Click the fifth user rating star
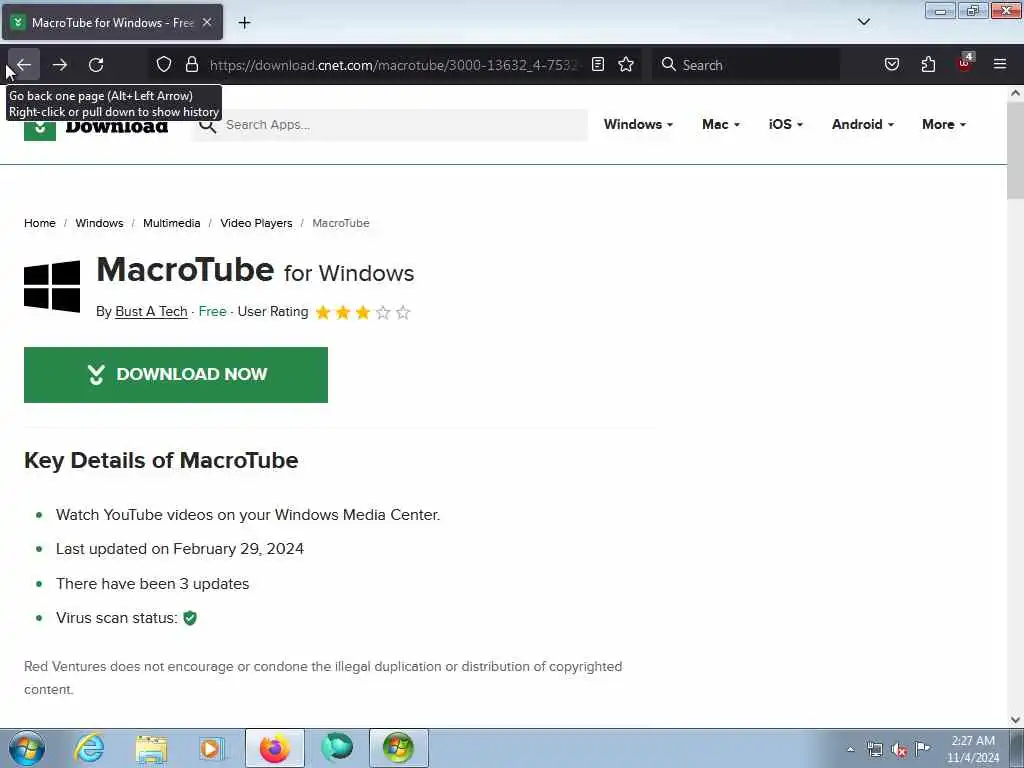1024x768 pixels. 403,312
